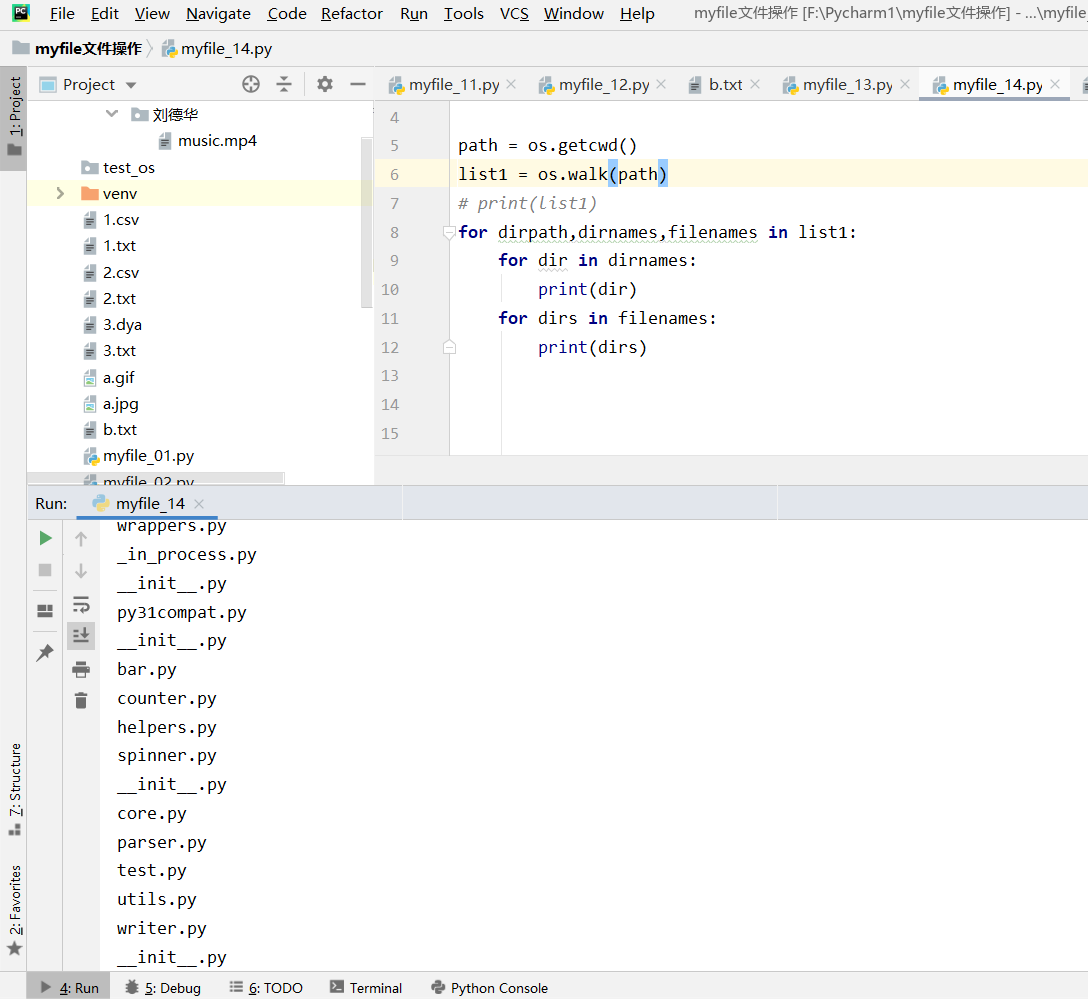The image size is (1088, 999).
Task: Click the fold marker on line 8
Action: pos(449,232)
